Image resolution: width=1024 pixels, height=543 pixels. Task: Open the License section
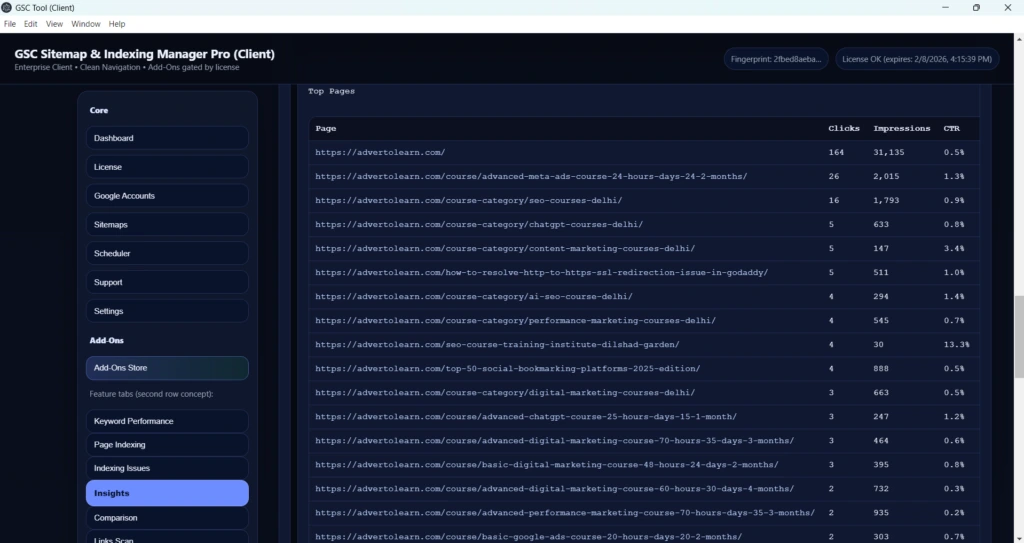(x=167, y=167)
